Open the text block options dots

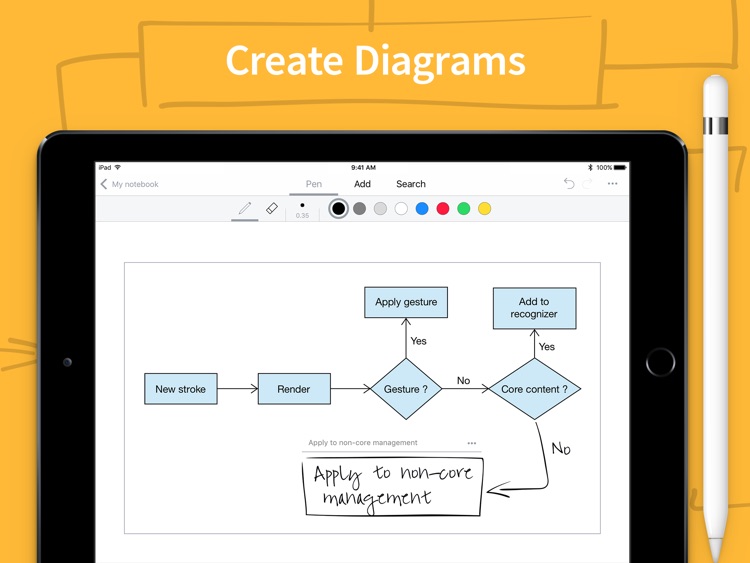click(472, 443)
